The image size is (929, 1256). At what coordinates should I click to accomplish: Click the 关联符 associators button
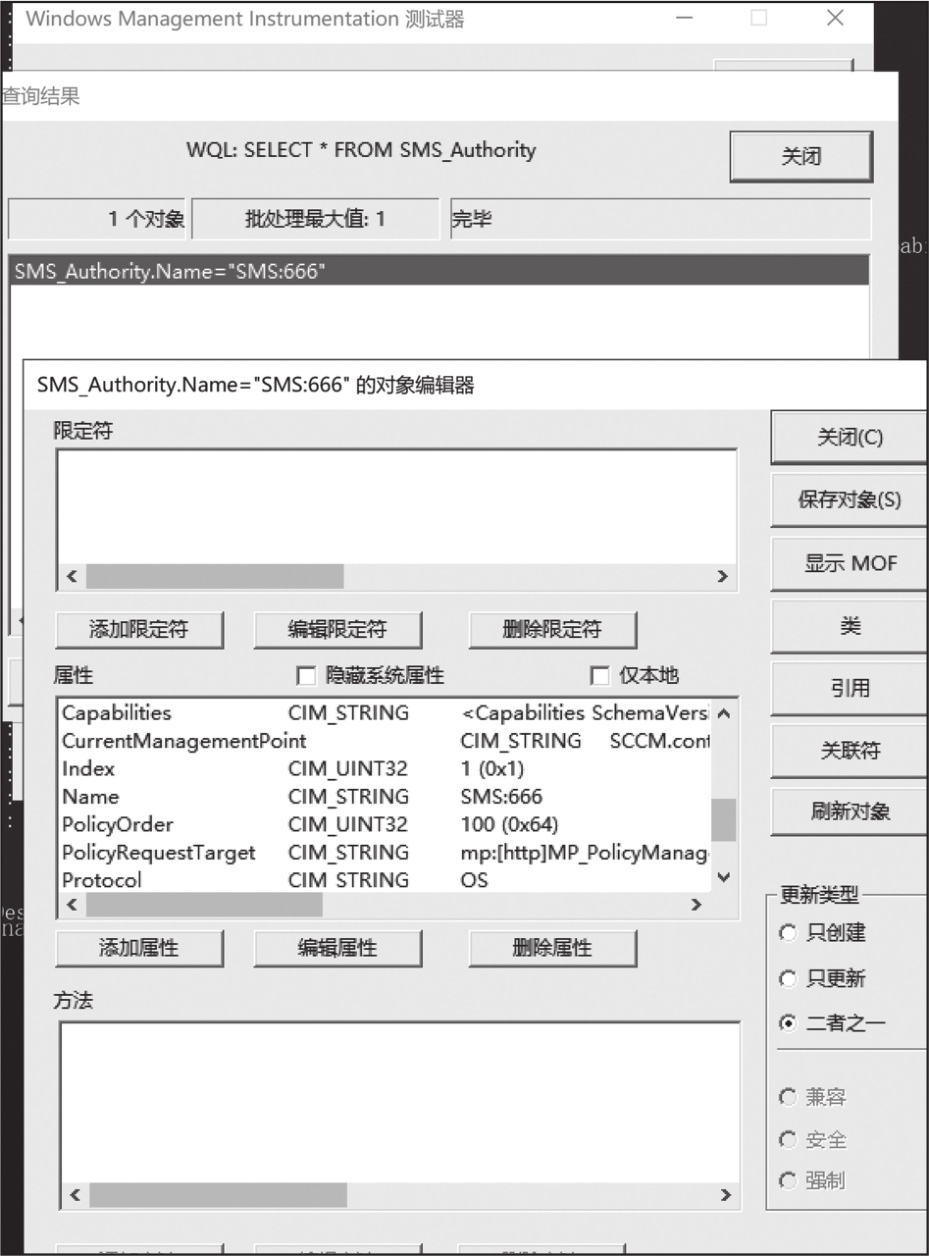pos(850,751)
